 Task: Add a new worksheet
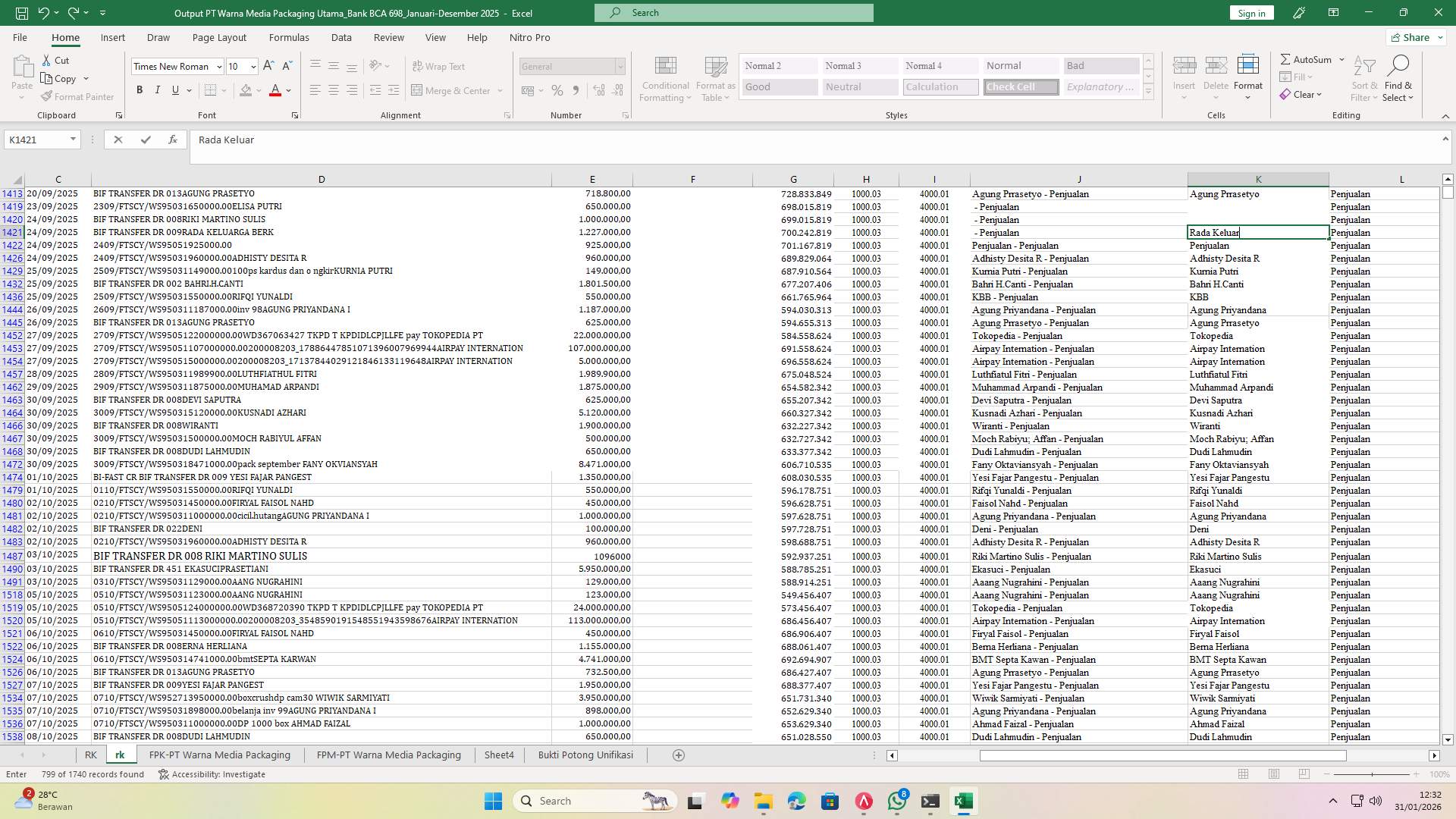(679, 755)
